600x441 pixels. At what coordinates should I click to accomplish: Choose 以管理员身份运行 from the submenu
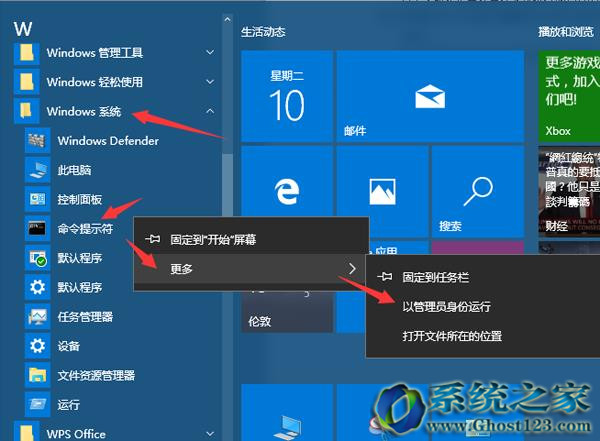point(446,306)
